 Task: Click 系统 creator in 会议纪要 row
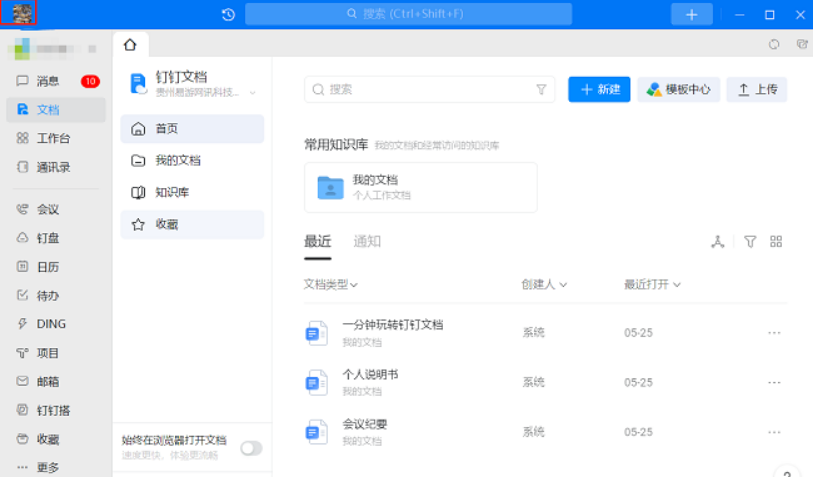pyautogui.click(x=533, y=432)
